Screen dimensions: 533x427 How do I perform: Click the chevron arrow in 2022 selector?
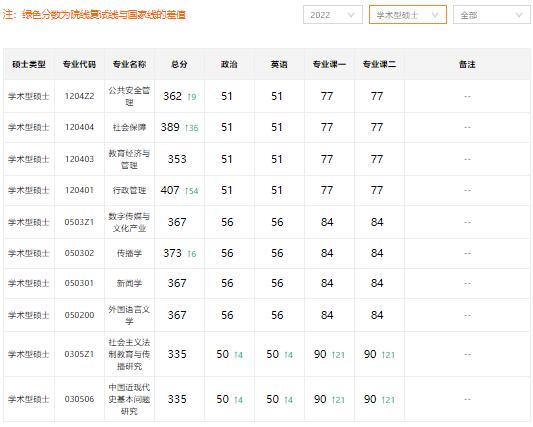point(351,15)
